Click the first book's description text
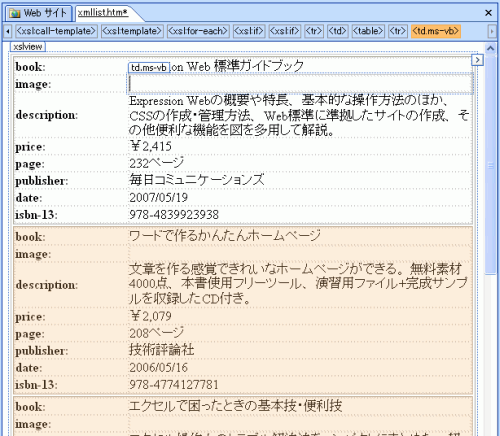 pyautogui.click(x=299, y=115)
